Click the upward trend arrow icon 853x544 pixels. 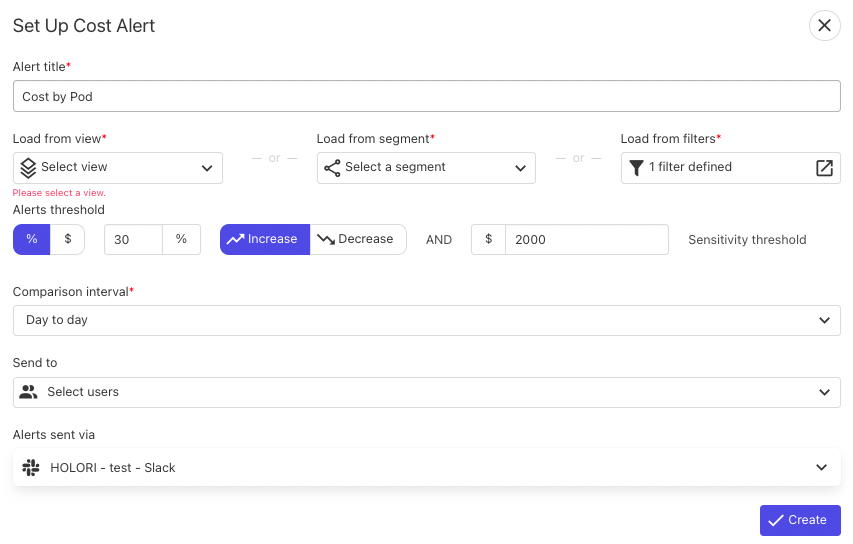click(235, 239)
